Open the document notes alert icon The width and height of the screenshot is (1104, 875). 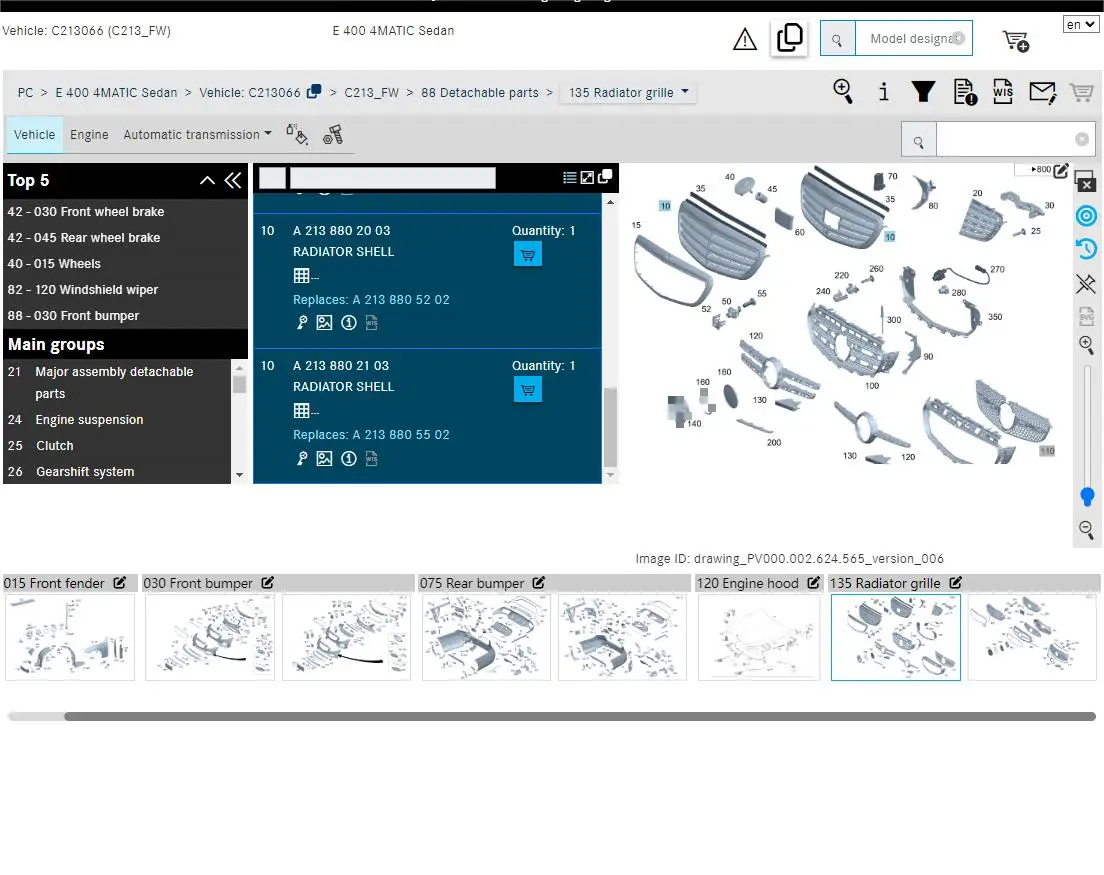coord(964,92)
